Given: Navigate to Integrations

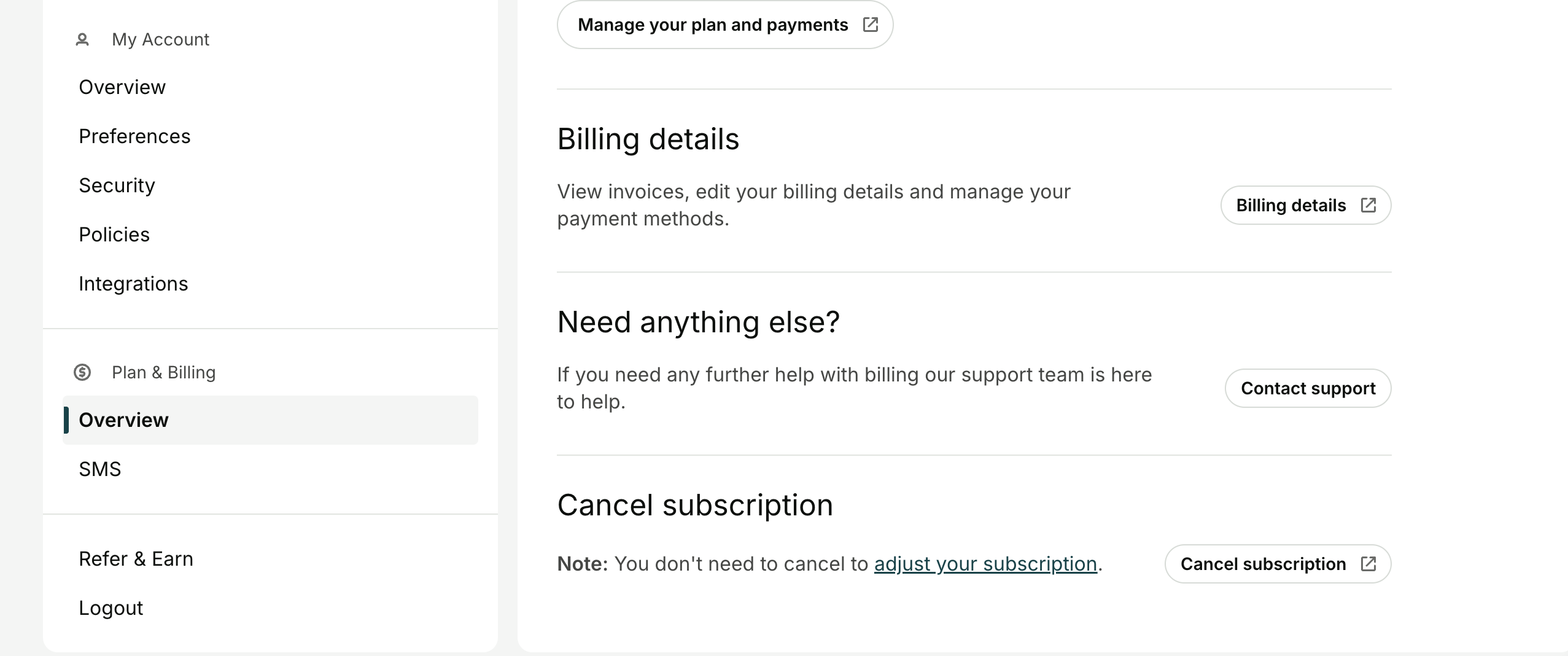Looking at the screenshot, I should [133, 284].
